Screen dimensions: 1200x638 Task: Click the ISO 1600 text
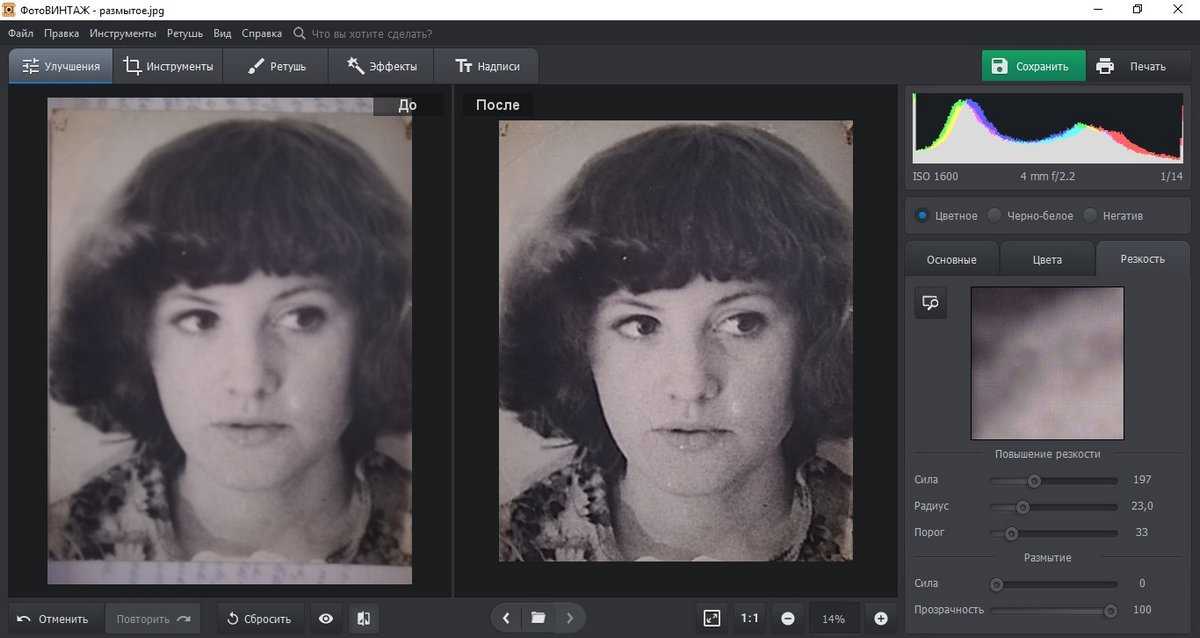(935, 176)
